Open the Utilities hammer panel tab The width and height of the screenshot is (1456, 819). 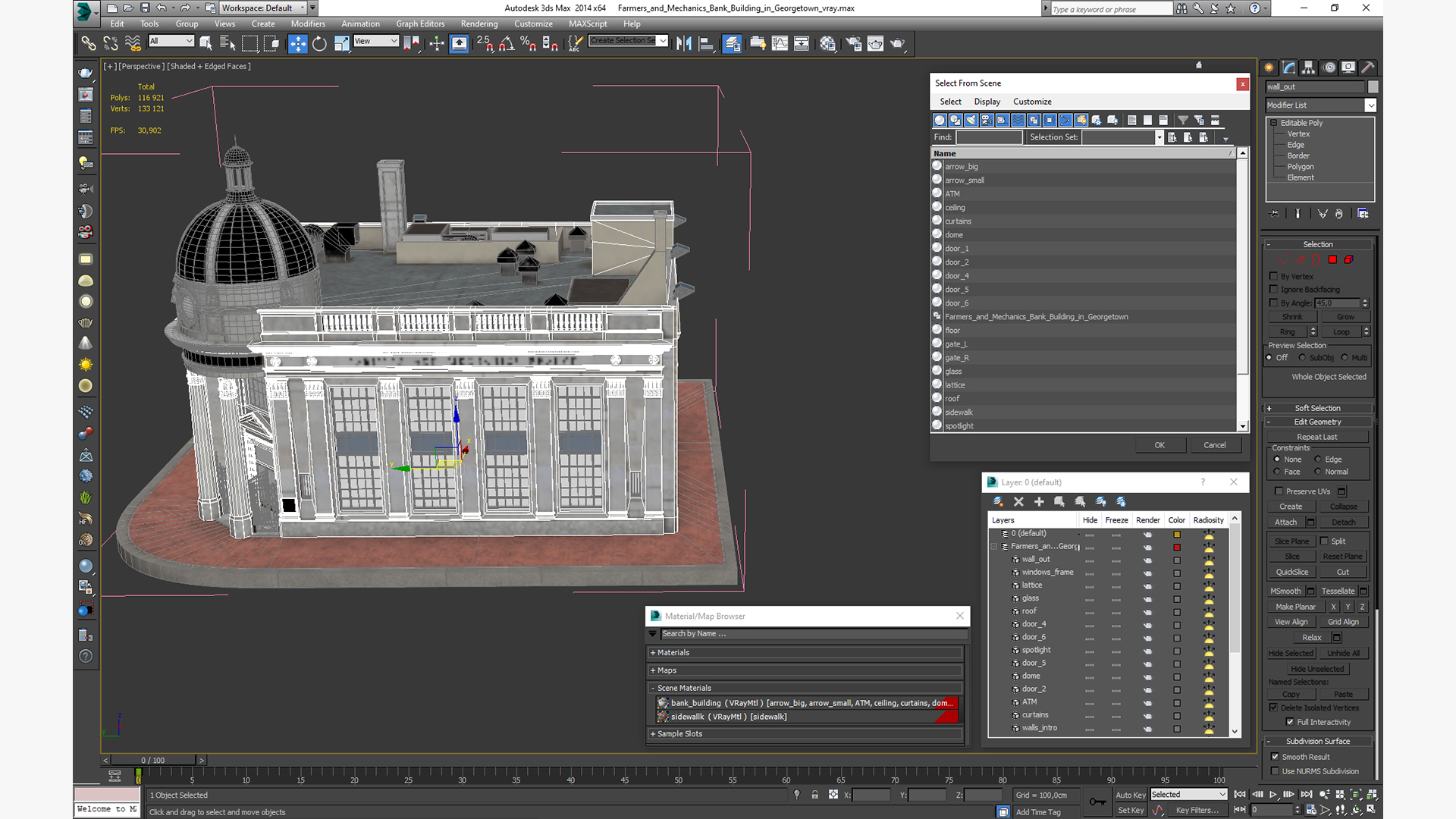1367,67
